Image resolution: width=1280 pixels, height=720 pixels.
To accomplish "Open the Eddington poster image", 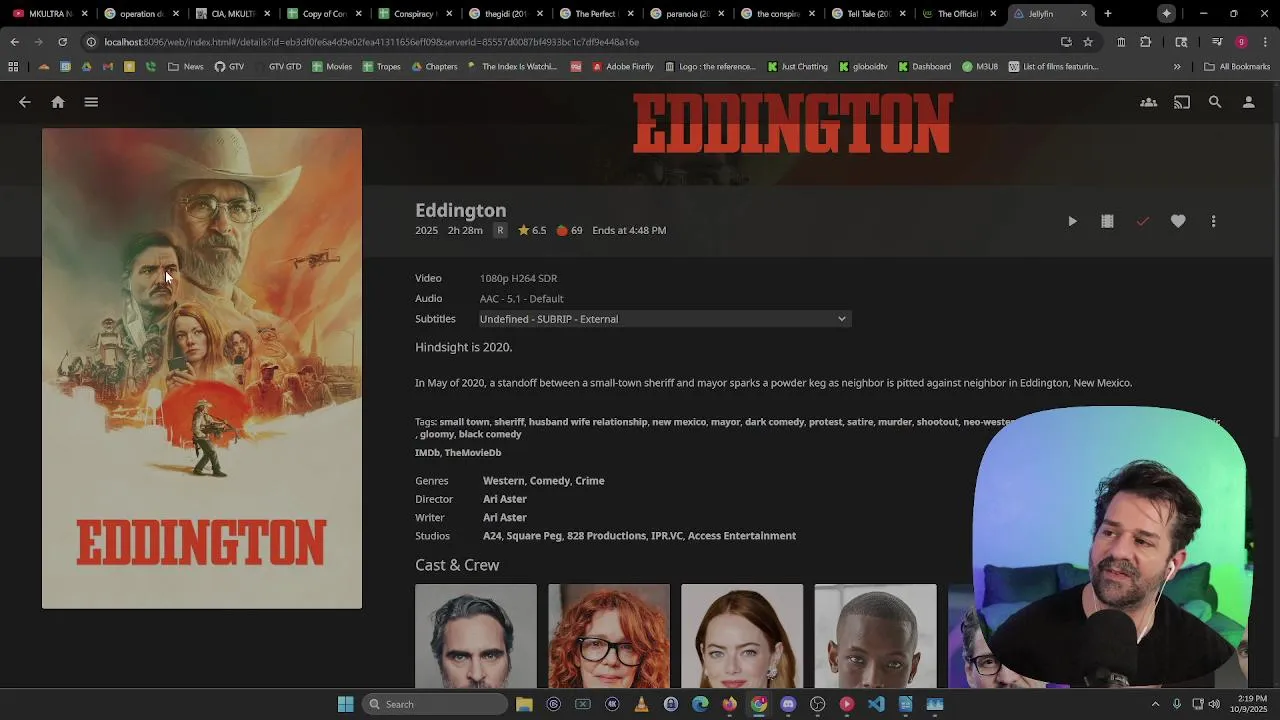I will pos(202,368).
